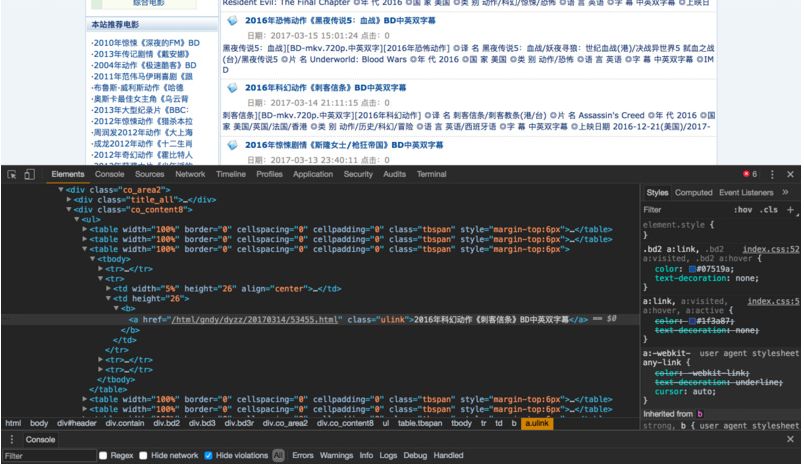
Task: Open the Terminal tab
Action: click(431, 174)
